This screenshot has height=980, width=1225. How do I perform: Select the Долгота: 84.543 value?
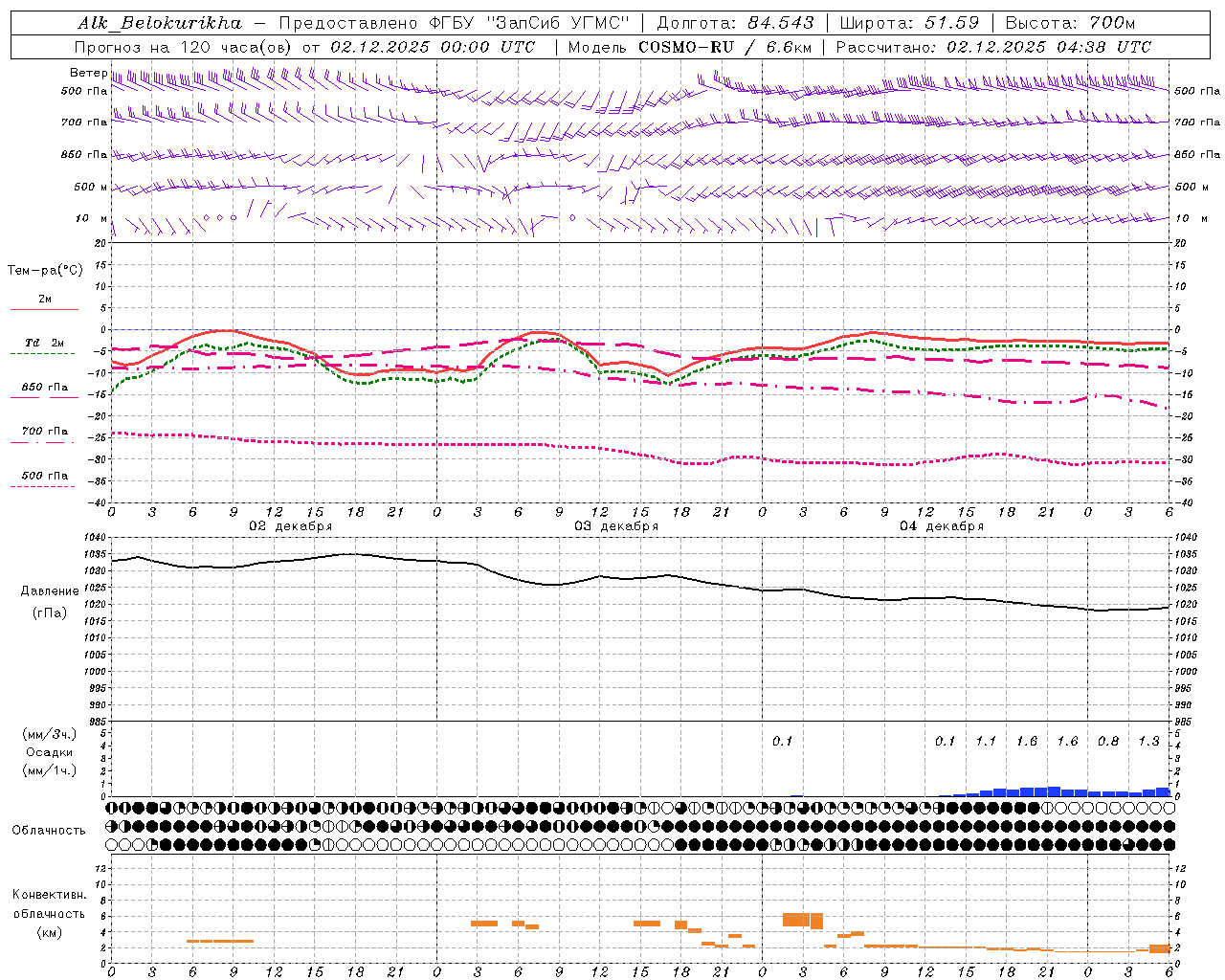pyautogui.click(x=735, y=23)
